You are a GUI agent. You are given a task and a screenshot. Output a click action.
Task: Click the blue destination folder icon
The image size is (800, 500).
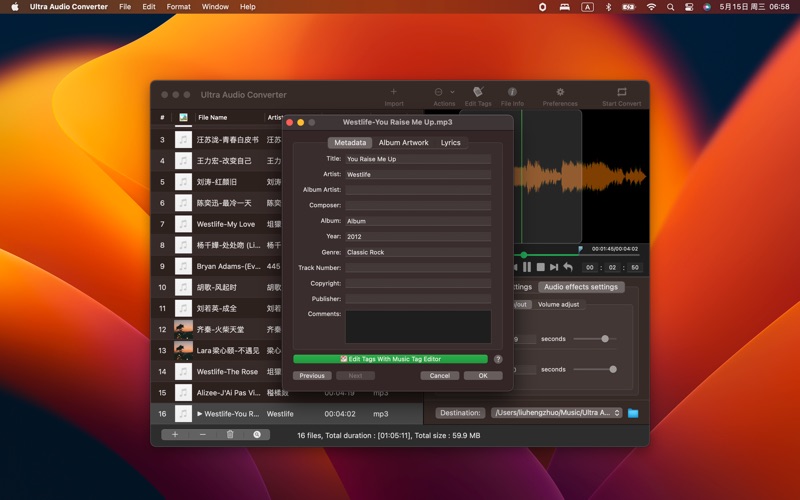[x=633, y=413]
